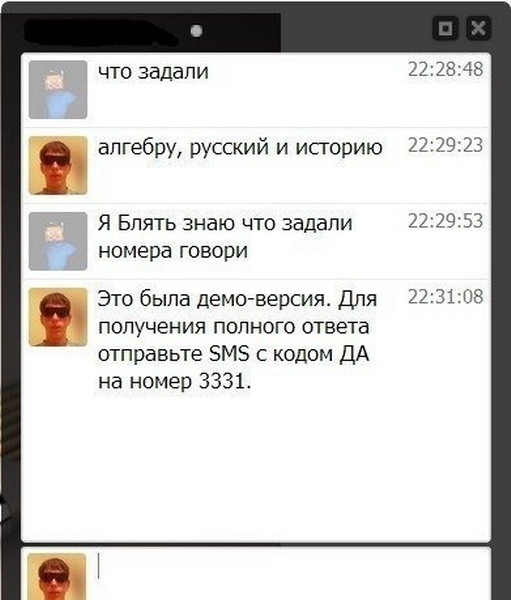511x600 pixels.
Task: Open avatar next to 'что задали' message
Action: (x=58, y=90)
